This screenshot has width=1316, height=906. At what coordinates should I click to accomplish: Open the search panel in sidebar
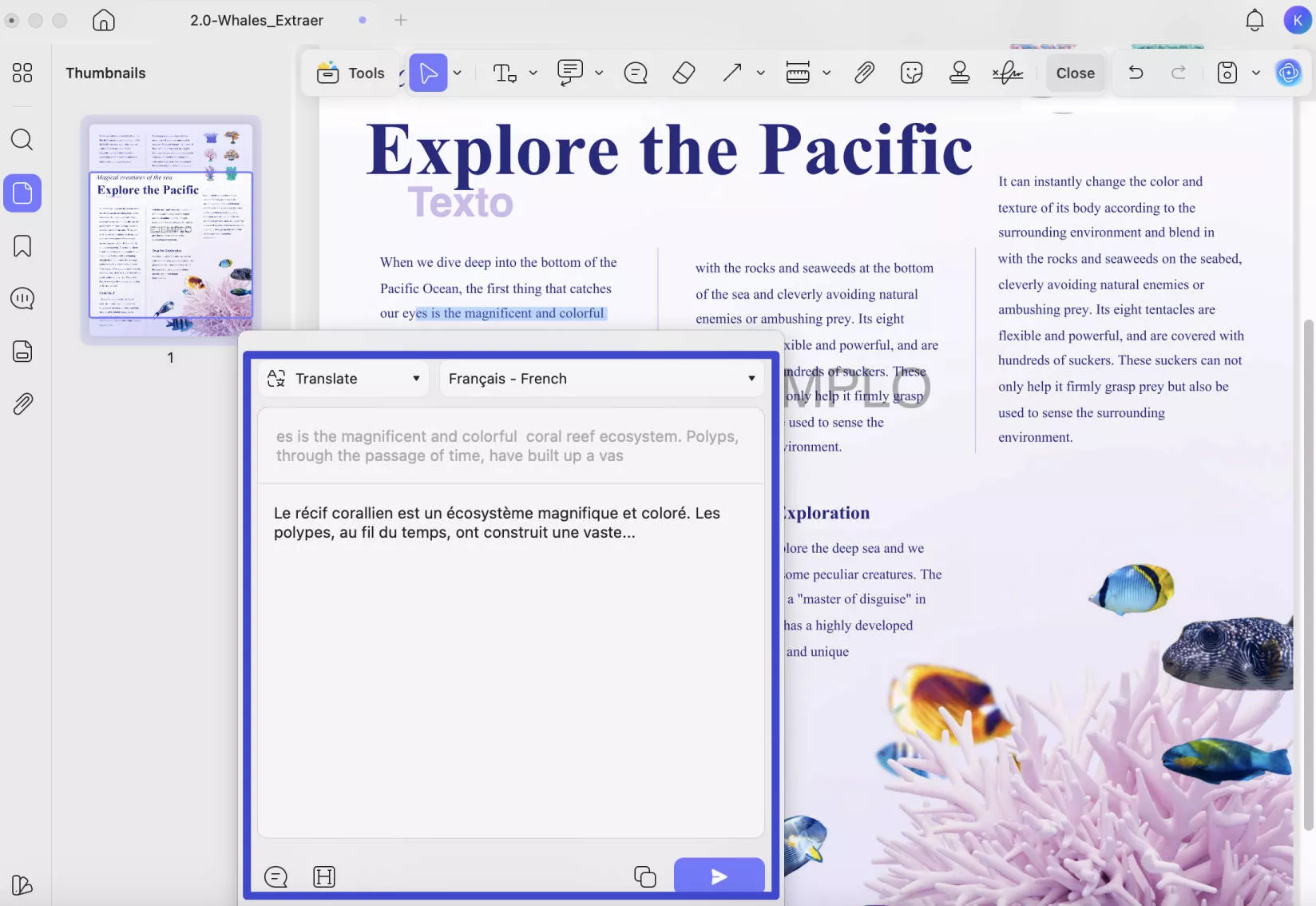[x=22, y=141]
